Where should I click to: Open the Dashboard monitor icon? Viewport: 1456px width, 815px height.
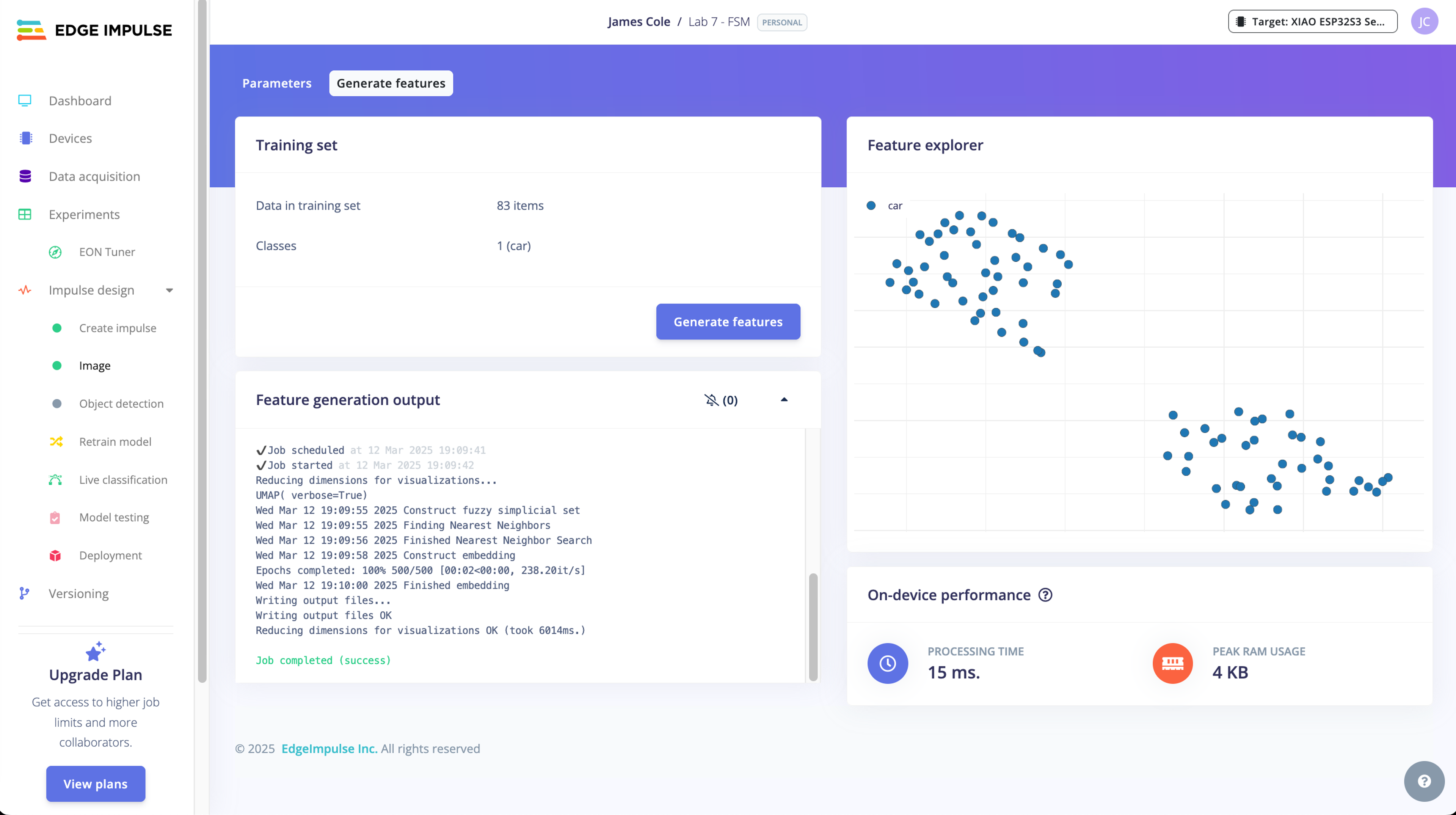(x=25, y=101)
